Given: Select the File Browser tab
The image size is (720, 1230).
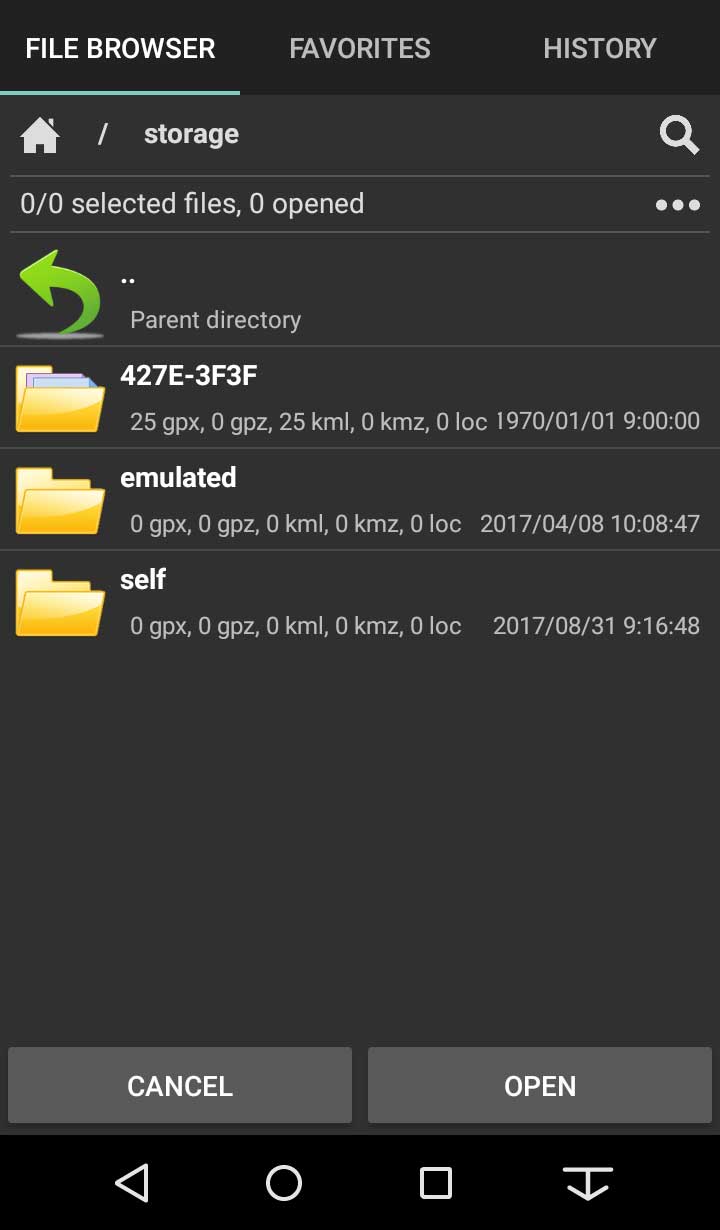Looking at the screenshot, I should (x=120, y=48).
